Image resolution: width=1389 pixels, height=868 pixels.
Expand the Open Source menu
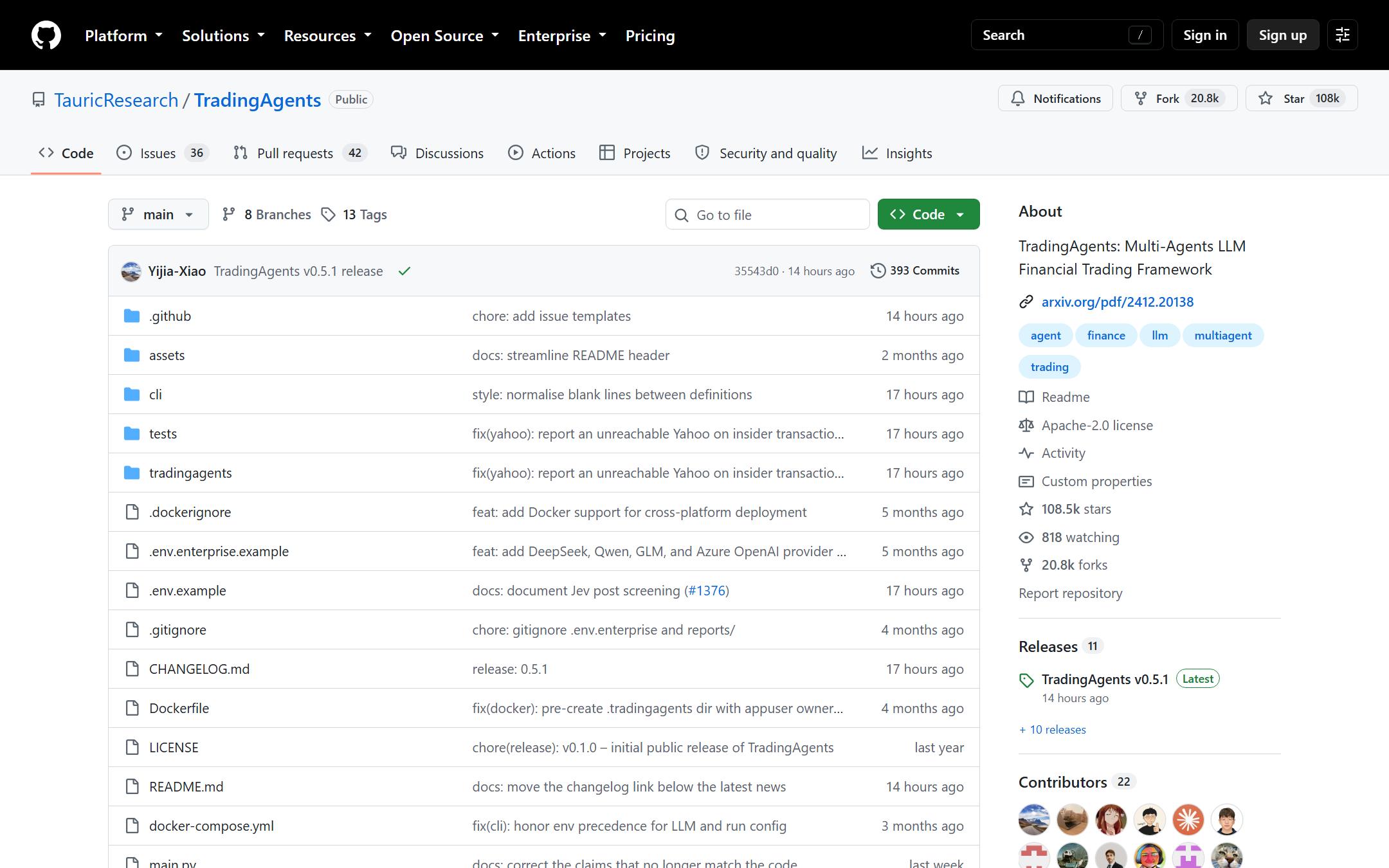click(445, 35)
